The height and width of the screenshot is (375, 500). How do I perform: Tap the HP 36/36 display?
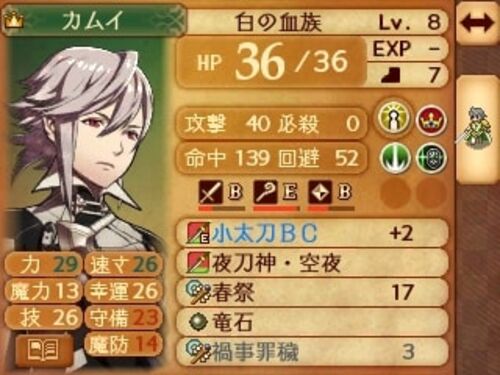271,62
